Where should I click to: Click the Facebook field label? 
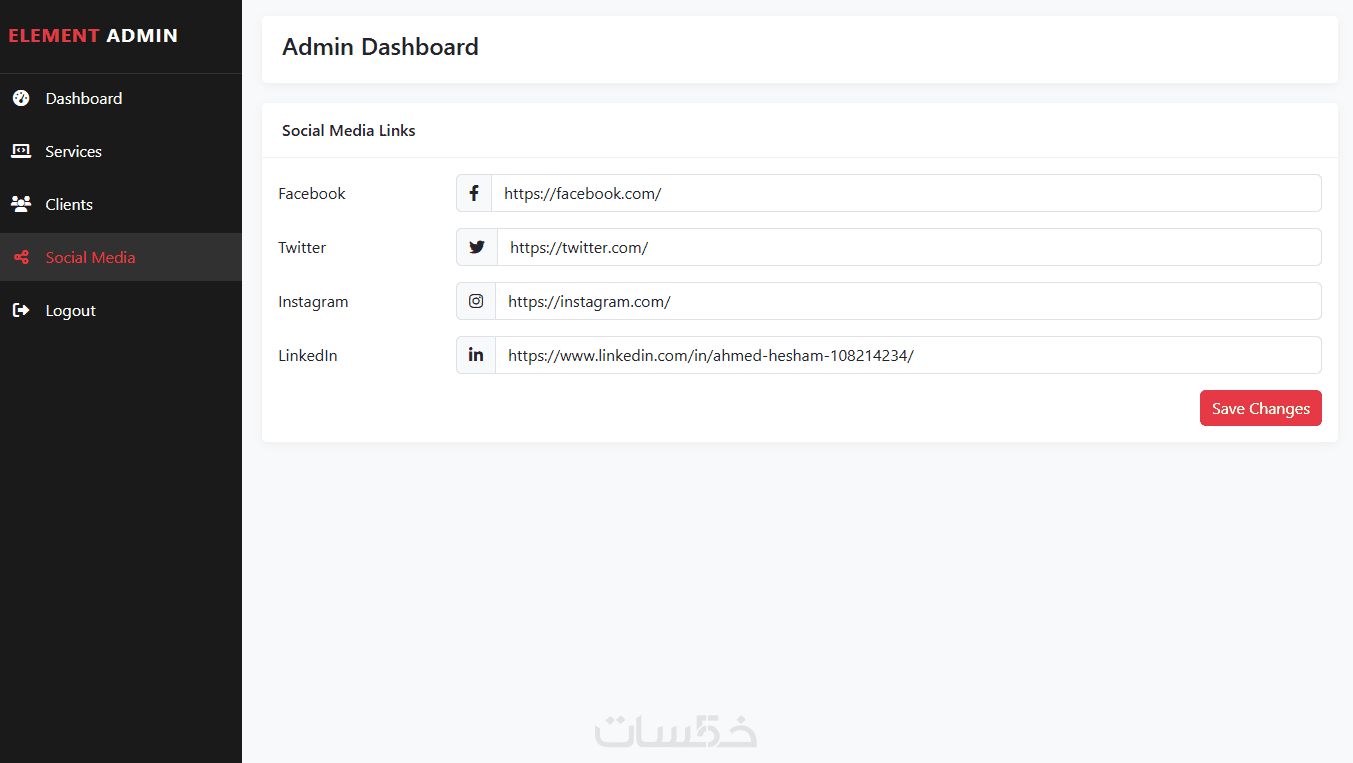[x=312, y=193]
